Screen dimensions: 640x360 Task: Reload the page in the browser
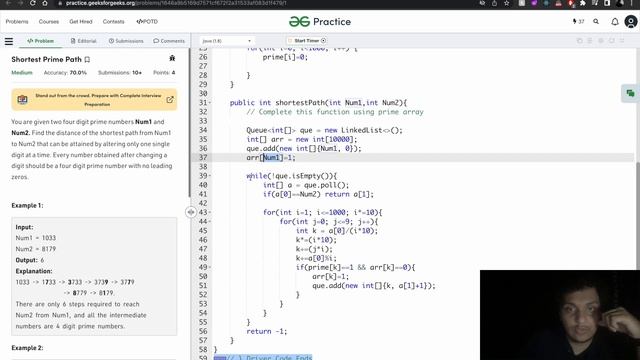(x=33, y=3)
